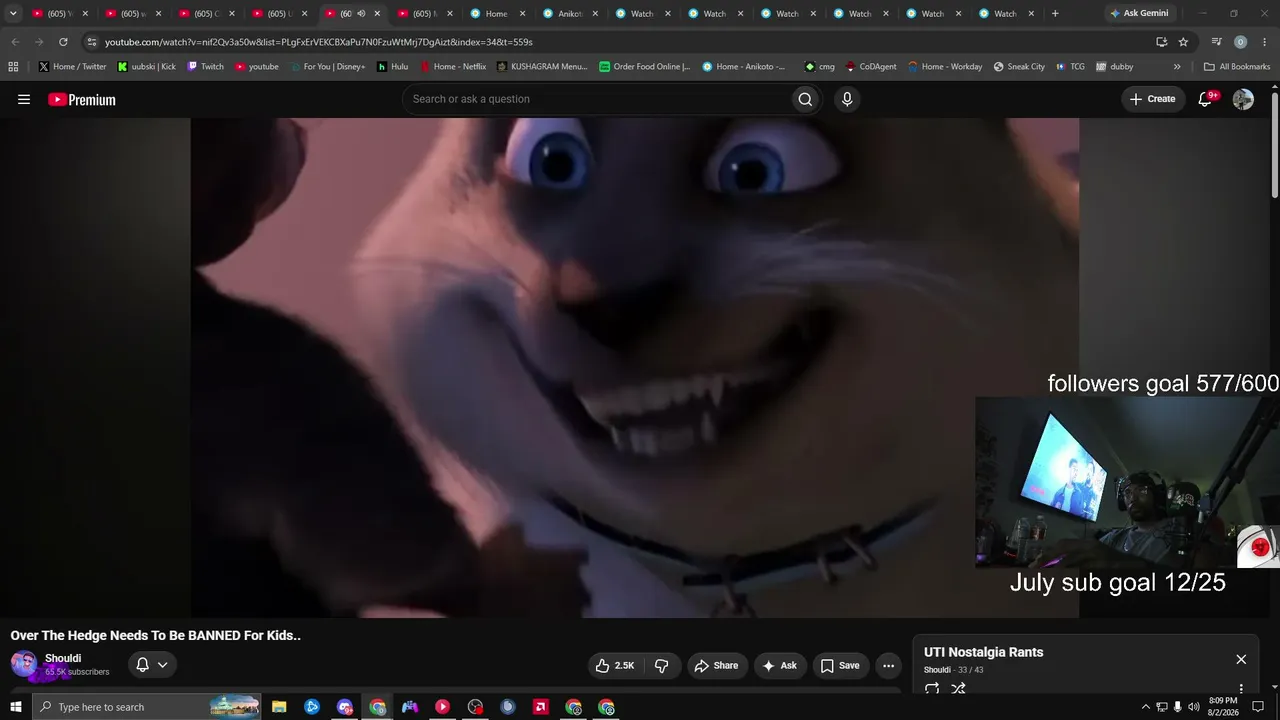Open the UTI Nostalgia Rants playlist title
This screenshot has width=1280, height=720.
983,652
